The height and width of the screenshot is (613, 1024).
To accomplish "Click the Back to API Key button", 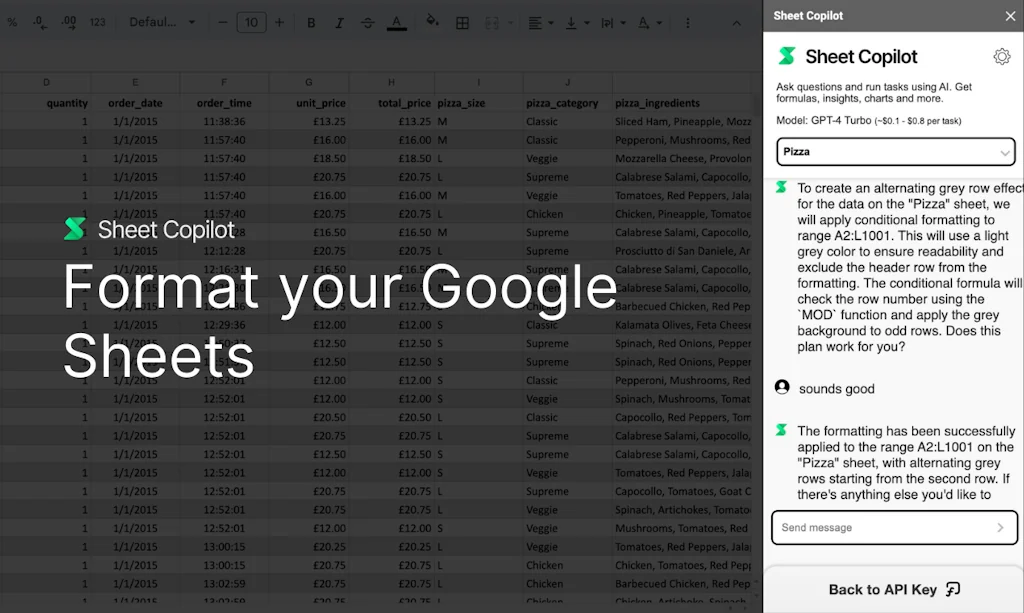I will tap(893, 589).
